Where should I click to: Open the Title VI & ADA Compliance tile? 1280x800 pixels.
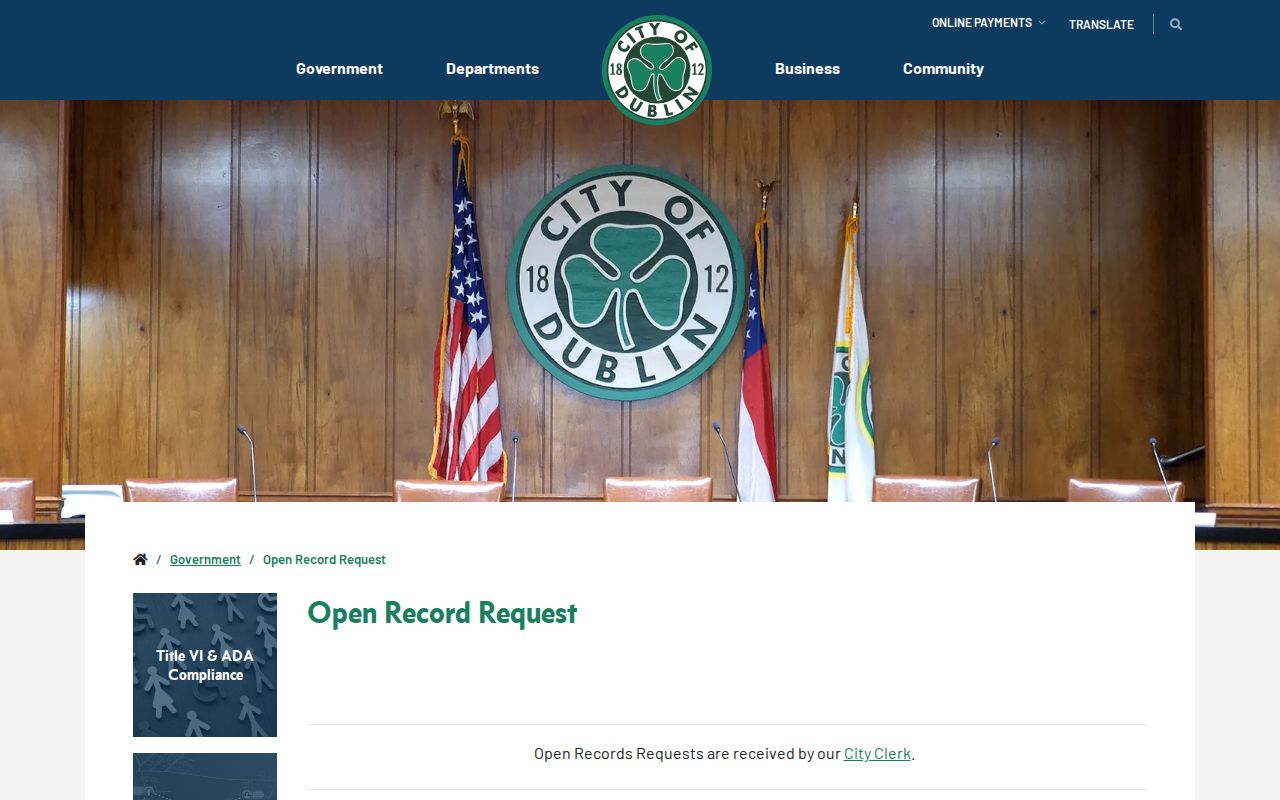pyautogui.click(x=205, y=665)
